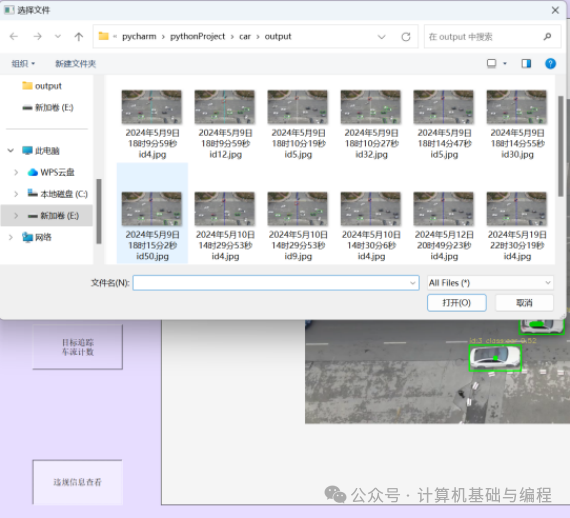This screenshot has height=518, width=570.
Task: Select file 20时49分23秒 id4.jpg
Action: click(x=444, y=226)
